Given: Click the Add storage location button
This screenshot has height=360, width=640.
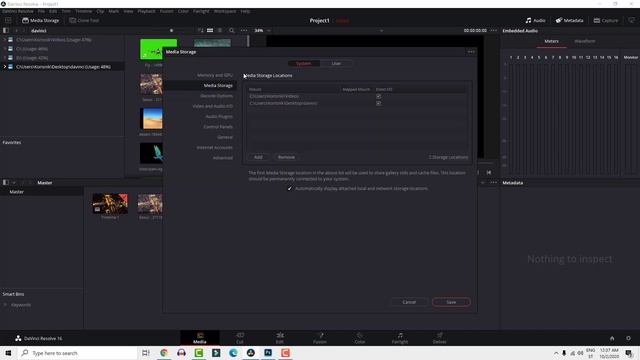Looking at the screenshot, I should point(258,157).
